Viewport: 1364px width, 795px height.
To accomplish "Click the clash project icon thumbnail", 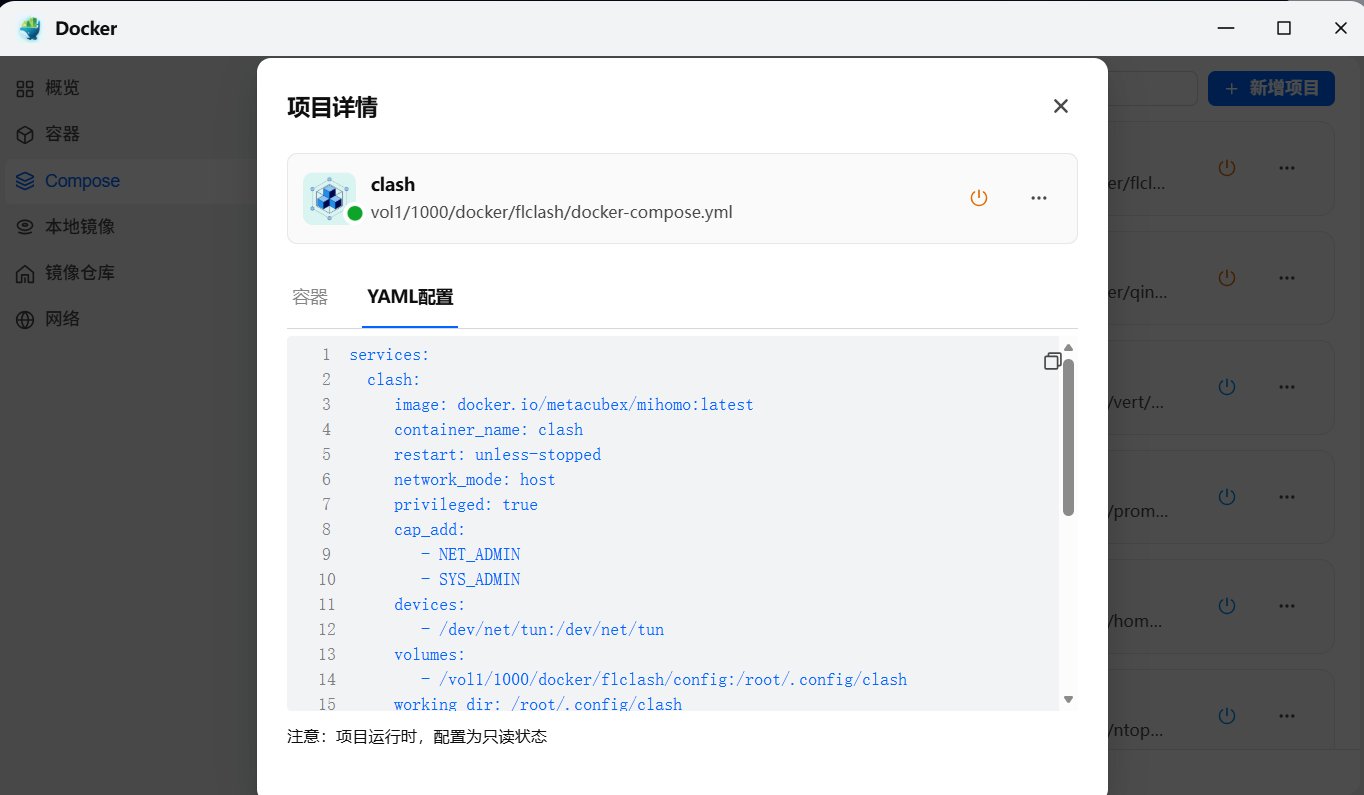I will (329, 198).
